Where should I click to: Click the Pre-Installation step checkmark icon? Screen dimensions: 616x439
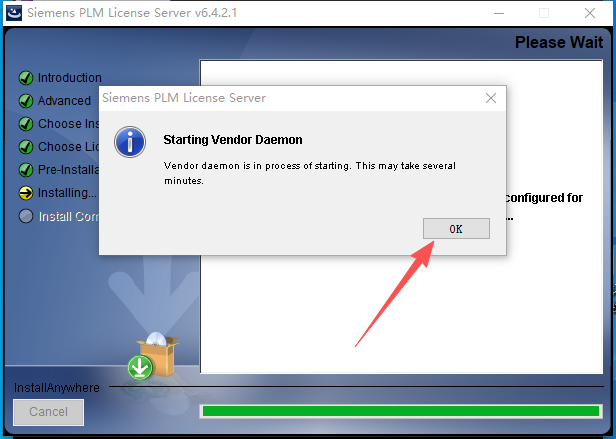(26, 170)
